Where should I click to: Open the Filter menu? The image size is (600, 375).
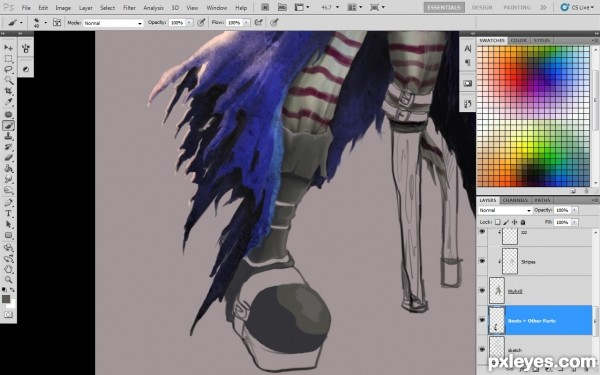[x=129, y=8]
